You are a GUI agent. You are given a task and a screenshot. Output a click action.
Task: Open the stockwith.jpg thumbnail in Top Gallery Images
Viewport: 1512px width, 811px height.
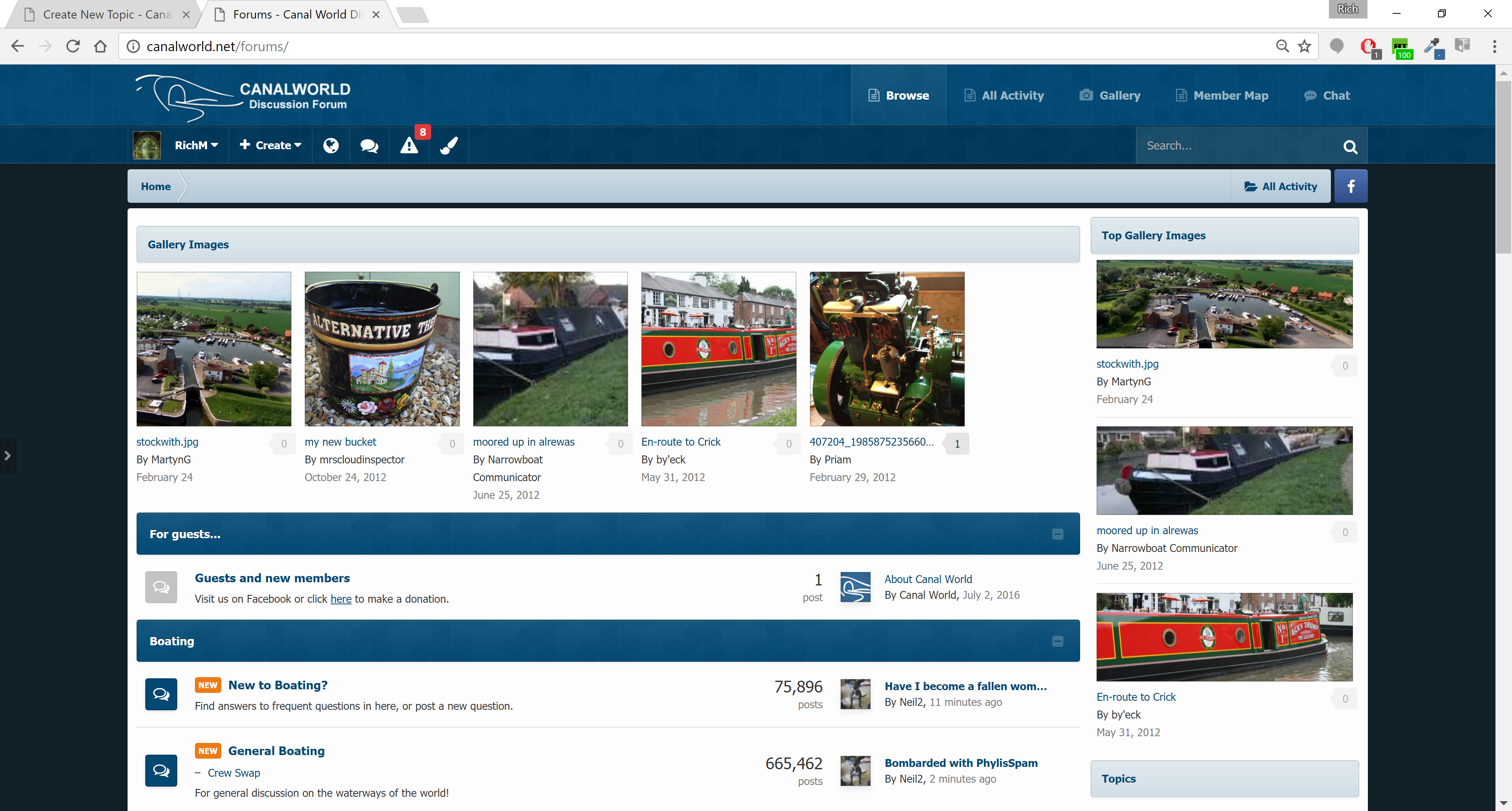click(x=1225, y=304)
